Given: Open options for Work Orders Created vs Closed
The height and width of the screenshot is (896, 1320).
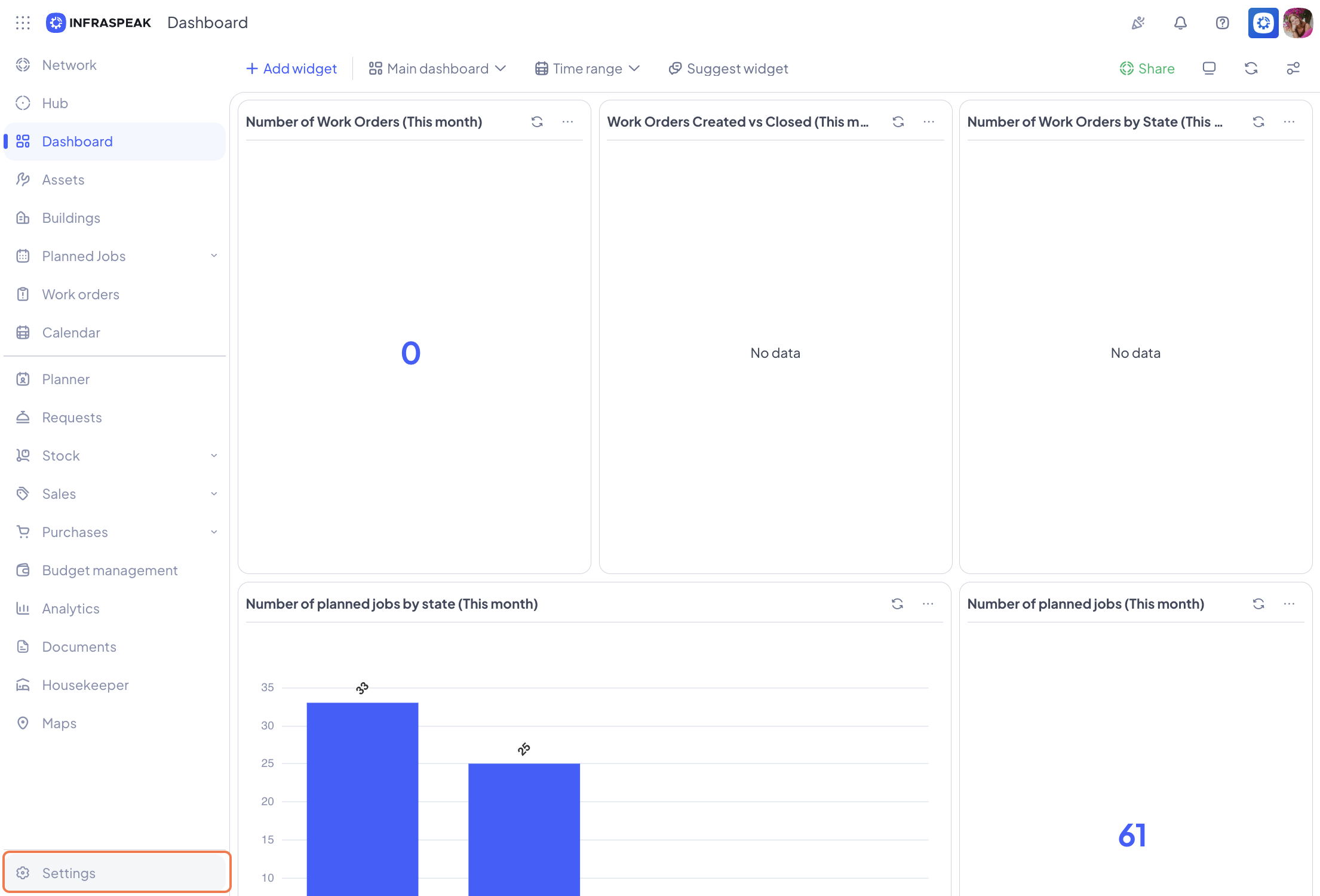Looking at the screenshot, I should (929, 122).
